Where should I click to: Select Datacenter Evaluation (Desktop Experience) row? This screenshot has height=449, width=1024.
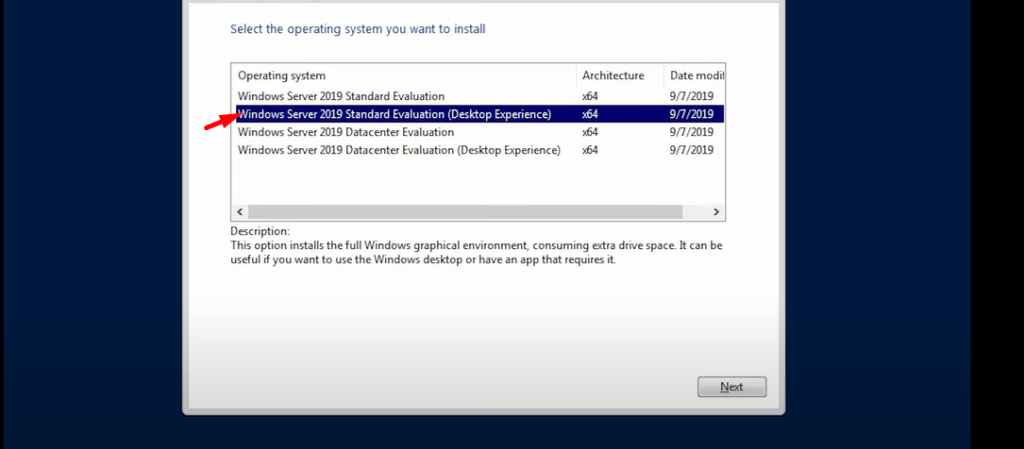click(x=479, y=150)
